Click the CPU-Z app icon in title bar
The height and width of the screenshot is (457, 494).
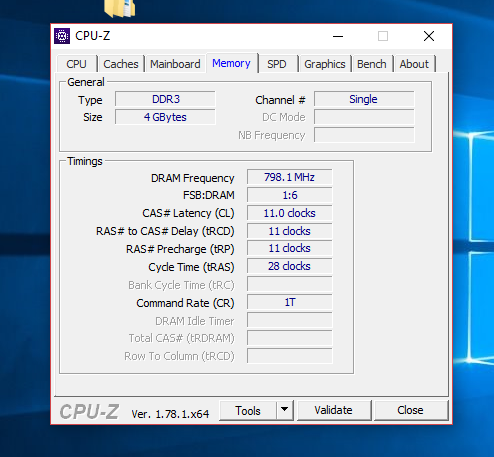point(62,36)
